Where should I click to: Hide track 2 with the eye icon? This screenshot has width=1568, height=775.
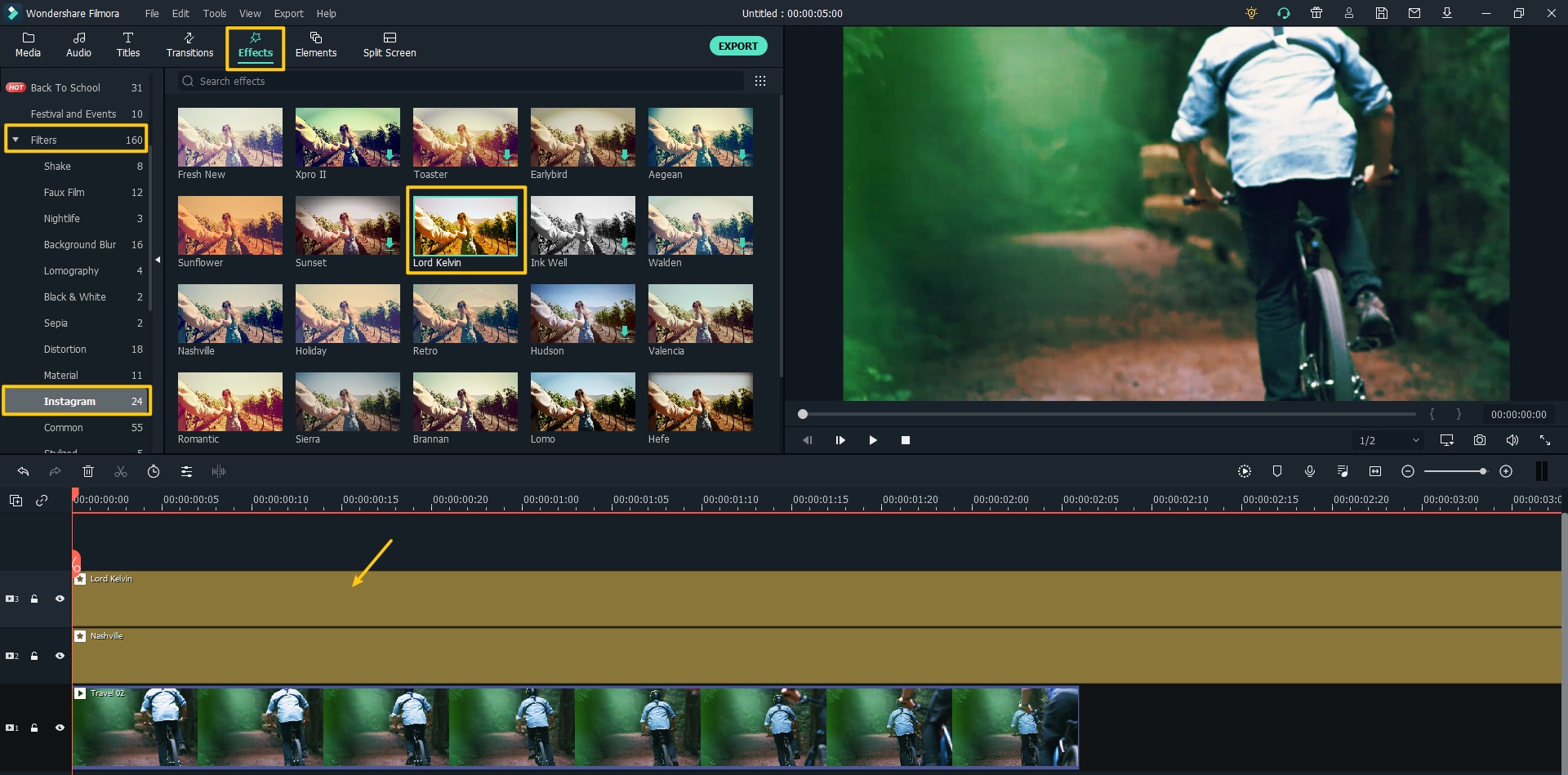click(60, 656)
